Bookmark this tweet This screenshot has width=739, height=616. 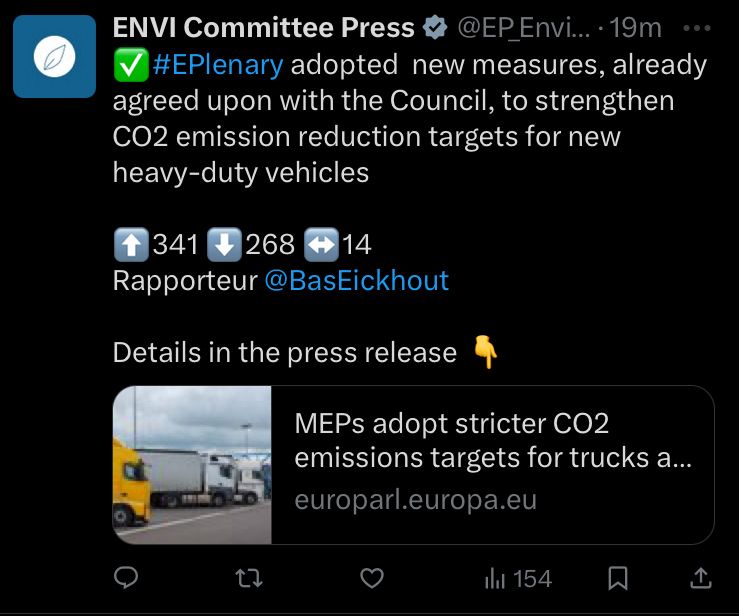coord(619,578)
